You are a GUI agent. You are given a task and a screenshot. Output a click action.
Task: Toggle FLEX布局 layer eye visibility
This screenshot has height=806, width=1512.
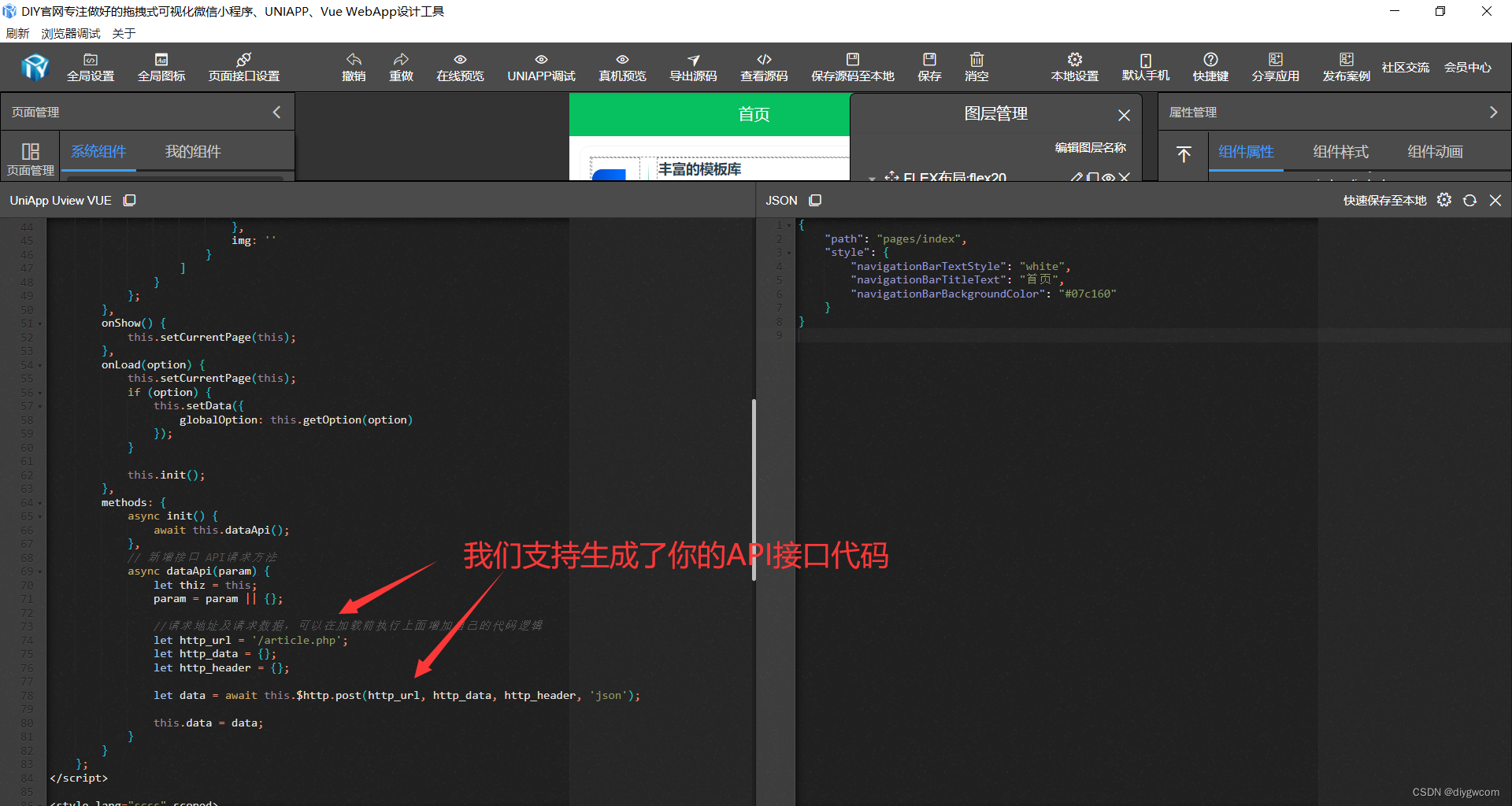click(x=1108, y=178)
